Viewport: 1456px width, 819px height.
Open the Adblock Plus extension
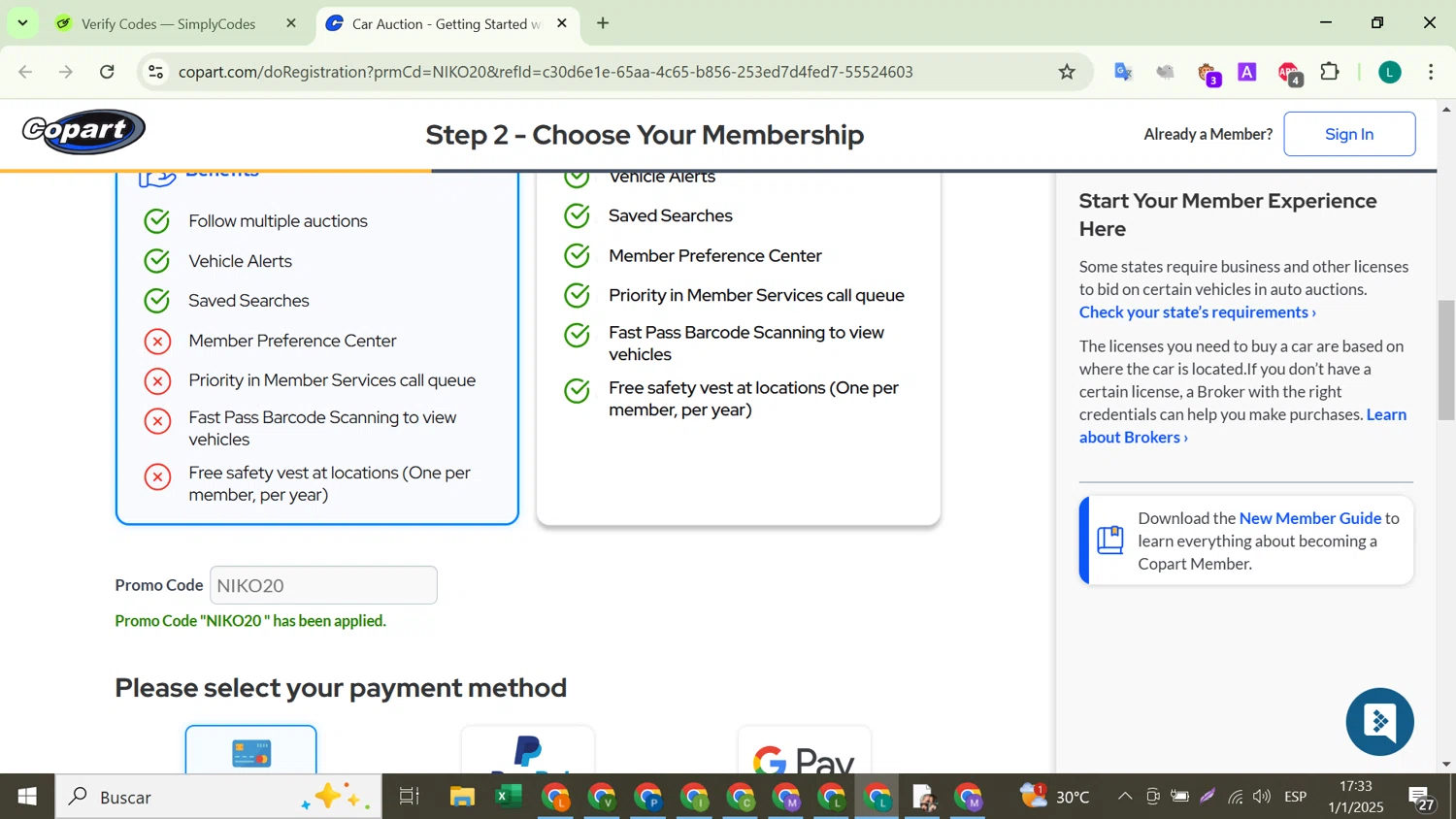[x=1289, y=74]
